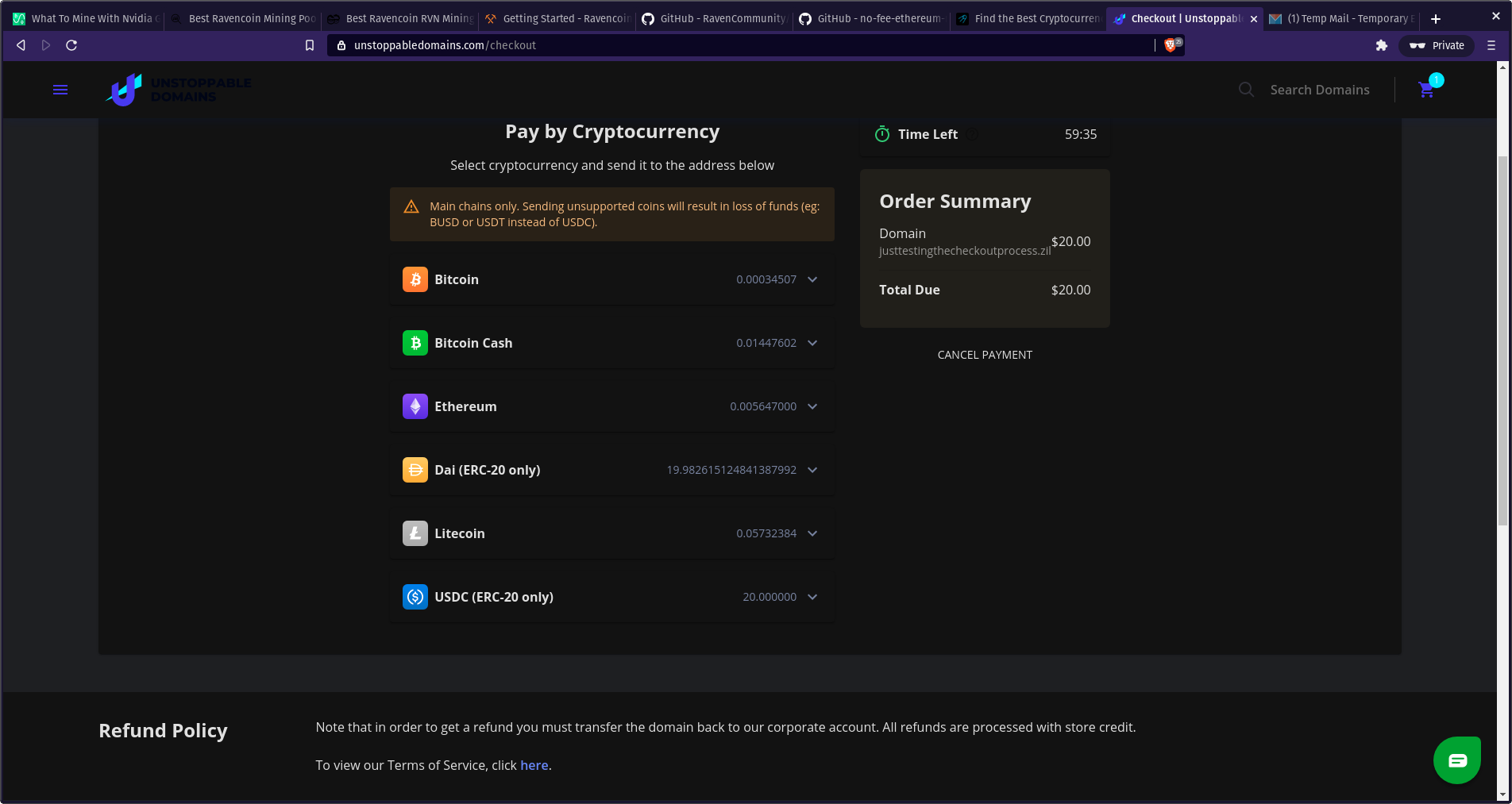This screenshot has width=1512, height=804.
Task: Open the shopping cart
Action: [1427, 90]
